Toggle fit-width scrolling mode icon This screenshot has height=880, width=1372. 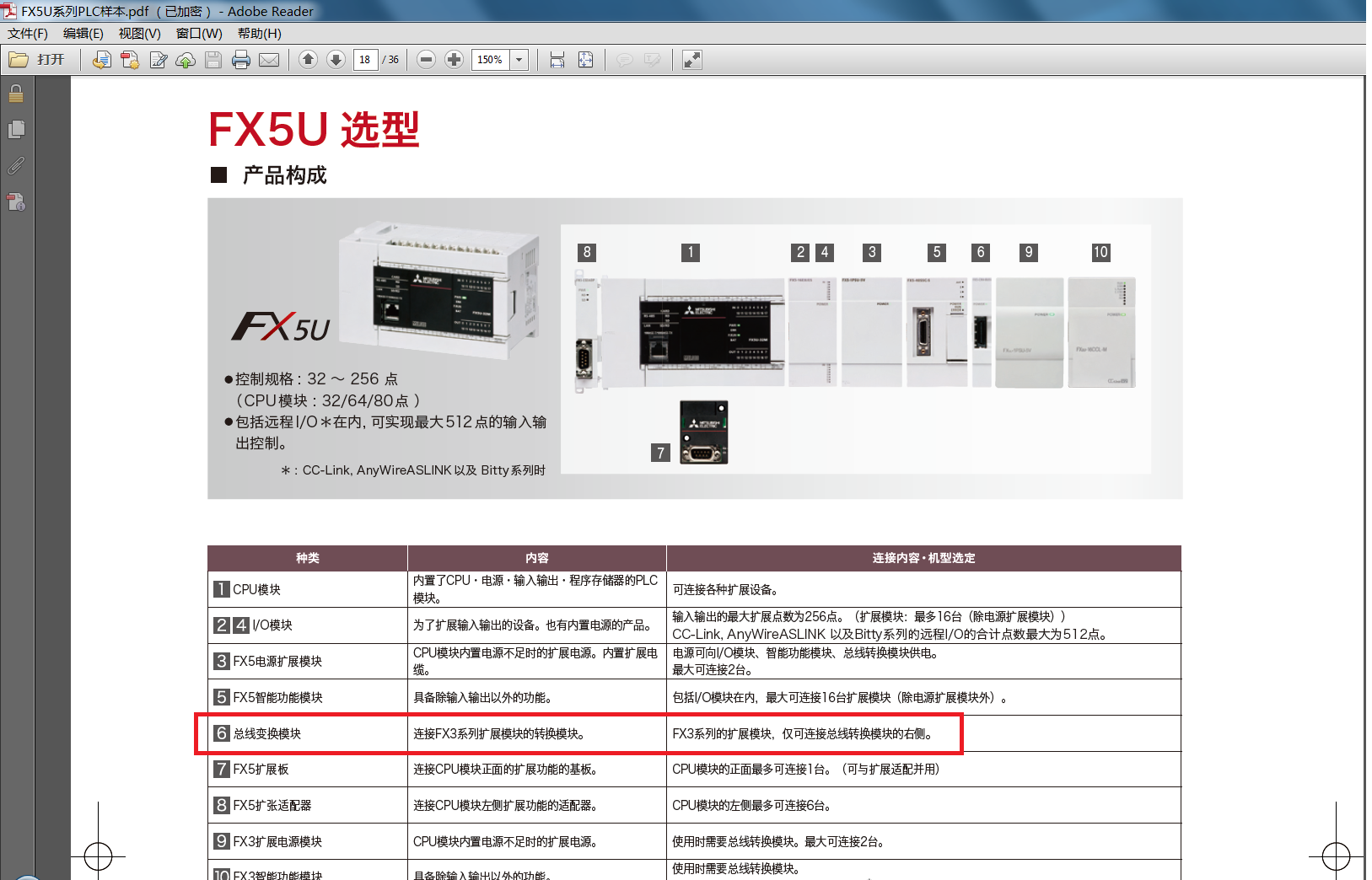click(x=557, y=60)
